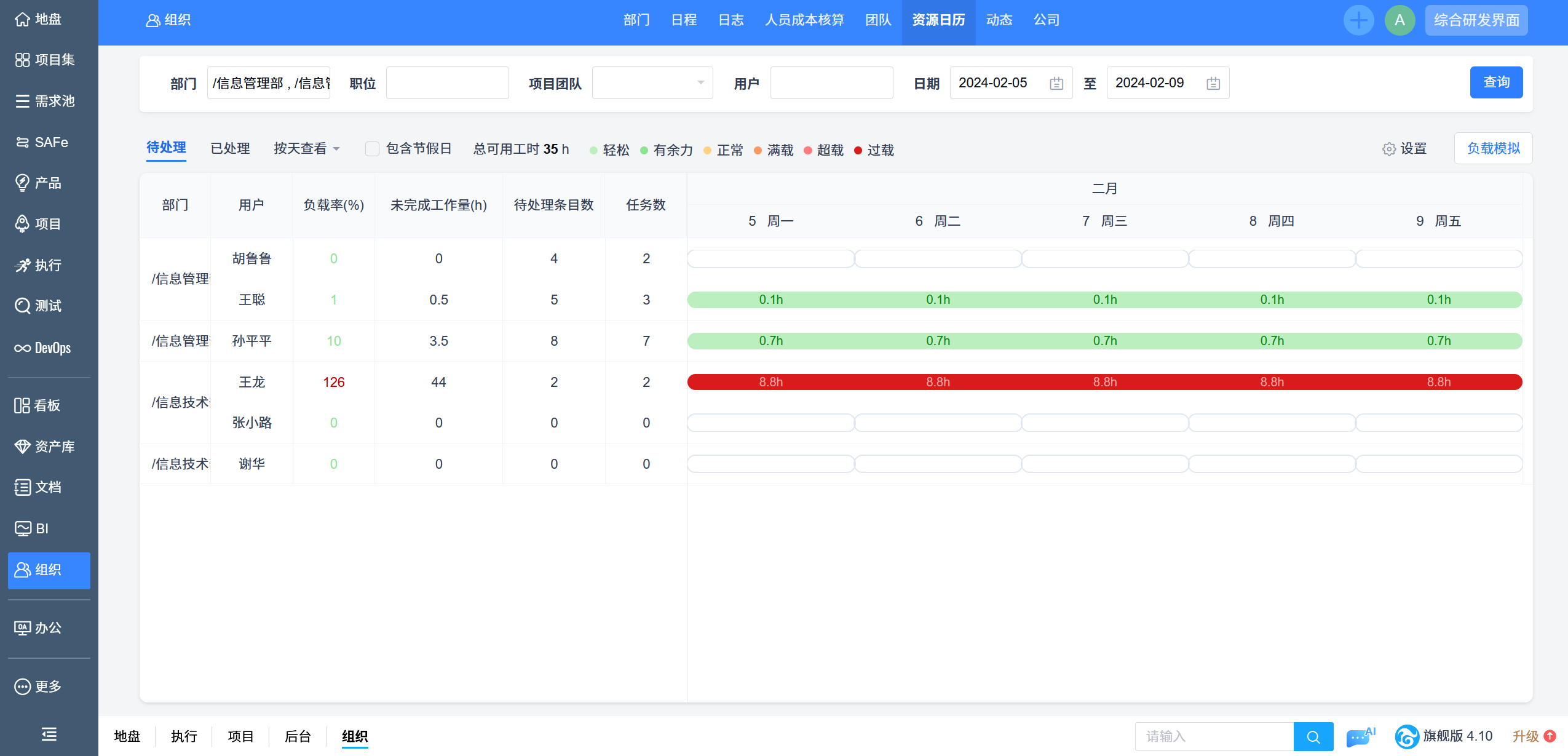
Task: Collapse the sidebar with bottom menu icon
Action: pyautogui.click(x=49, y=734)
